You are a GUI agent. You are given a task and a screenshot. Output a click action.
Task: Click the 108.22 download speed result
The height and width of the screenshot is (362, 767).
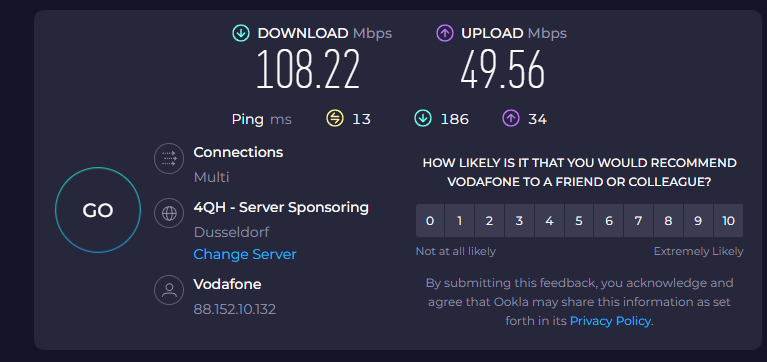point(308,69)
